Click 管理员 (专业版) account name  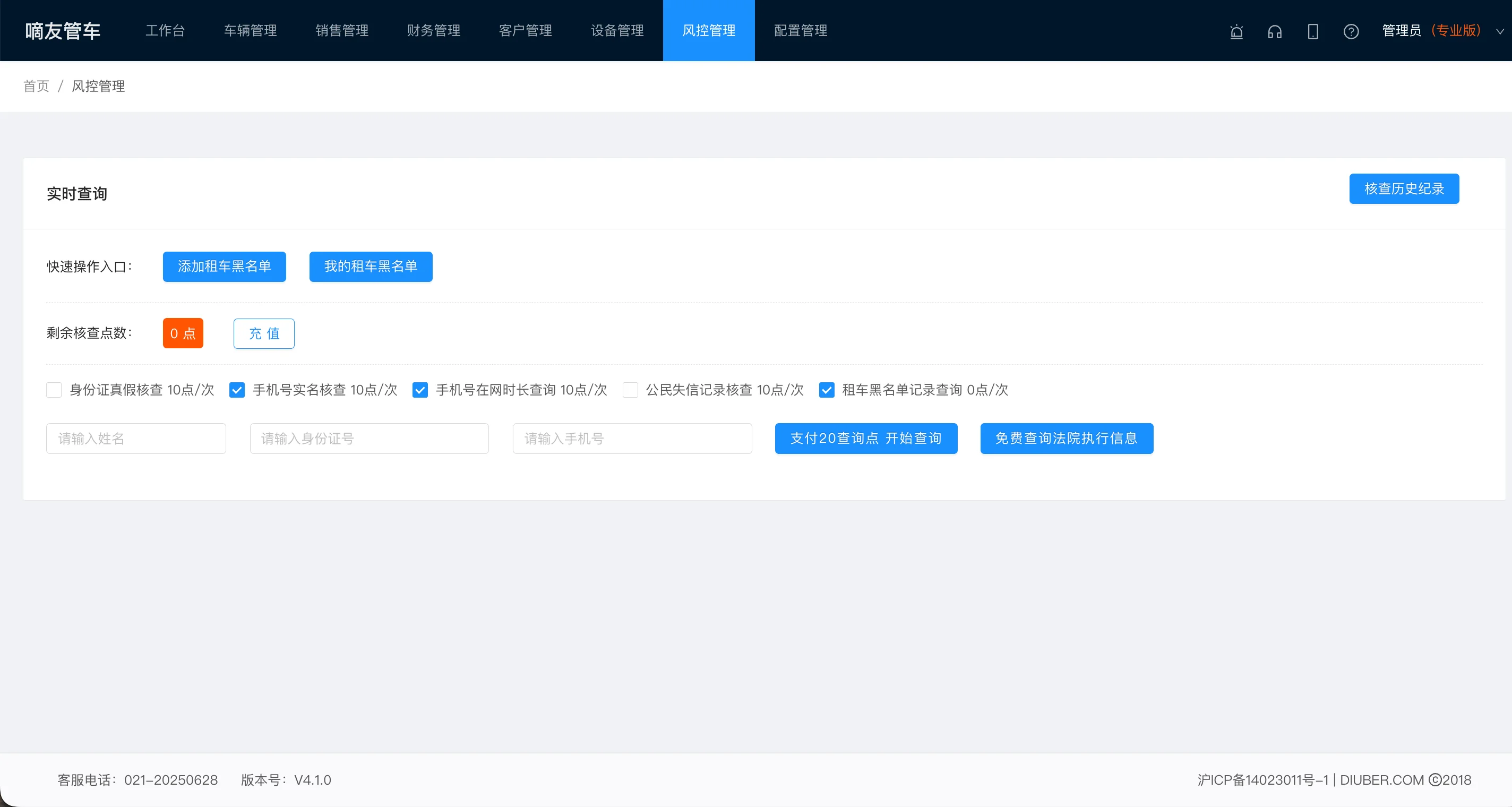(1432, 30)
